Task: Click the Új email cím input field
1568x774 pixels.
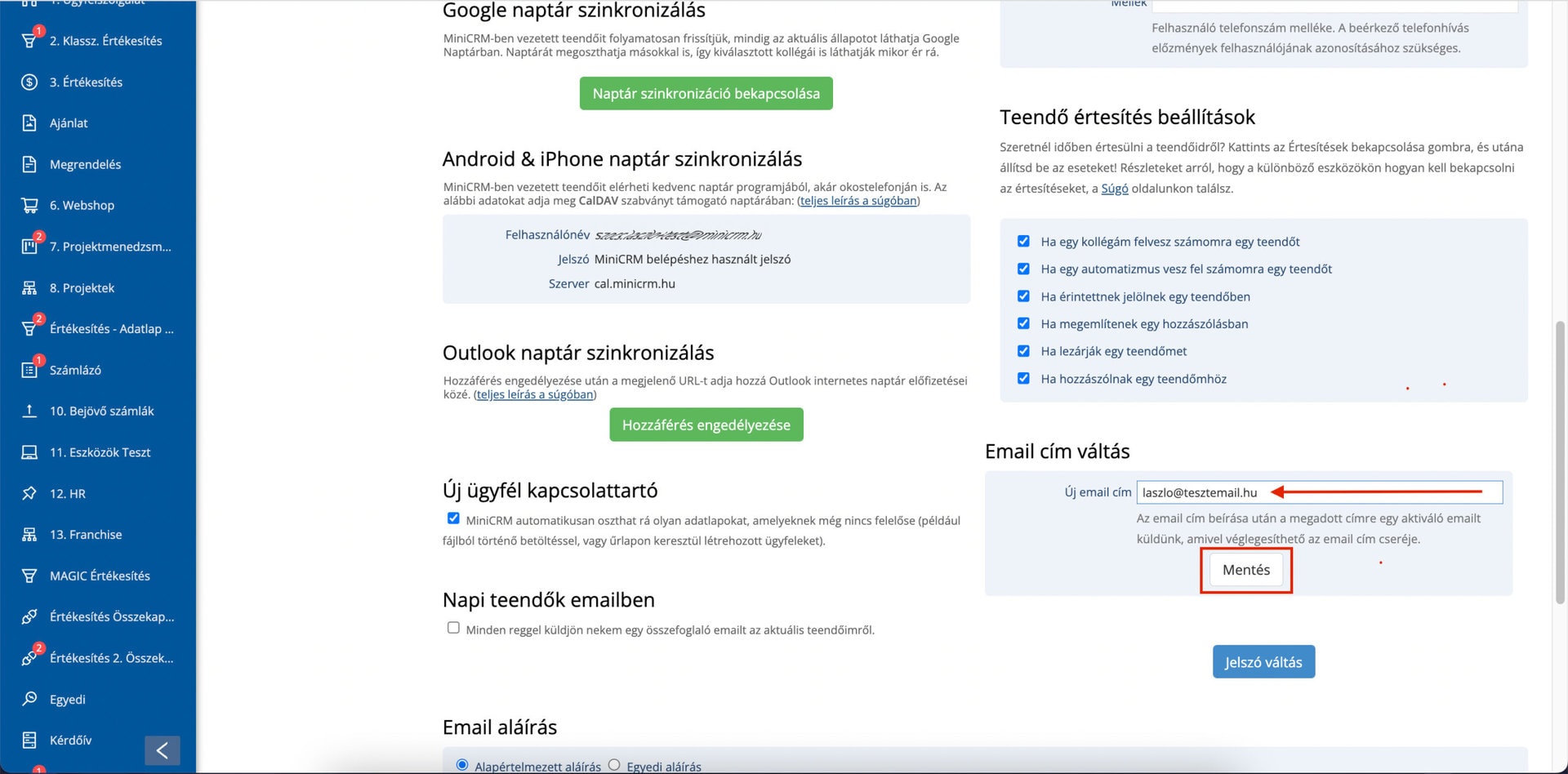Action: (x=1319, y=492)
